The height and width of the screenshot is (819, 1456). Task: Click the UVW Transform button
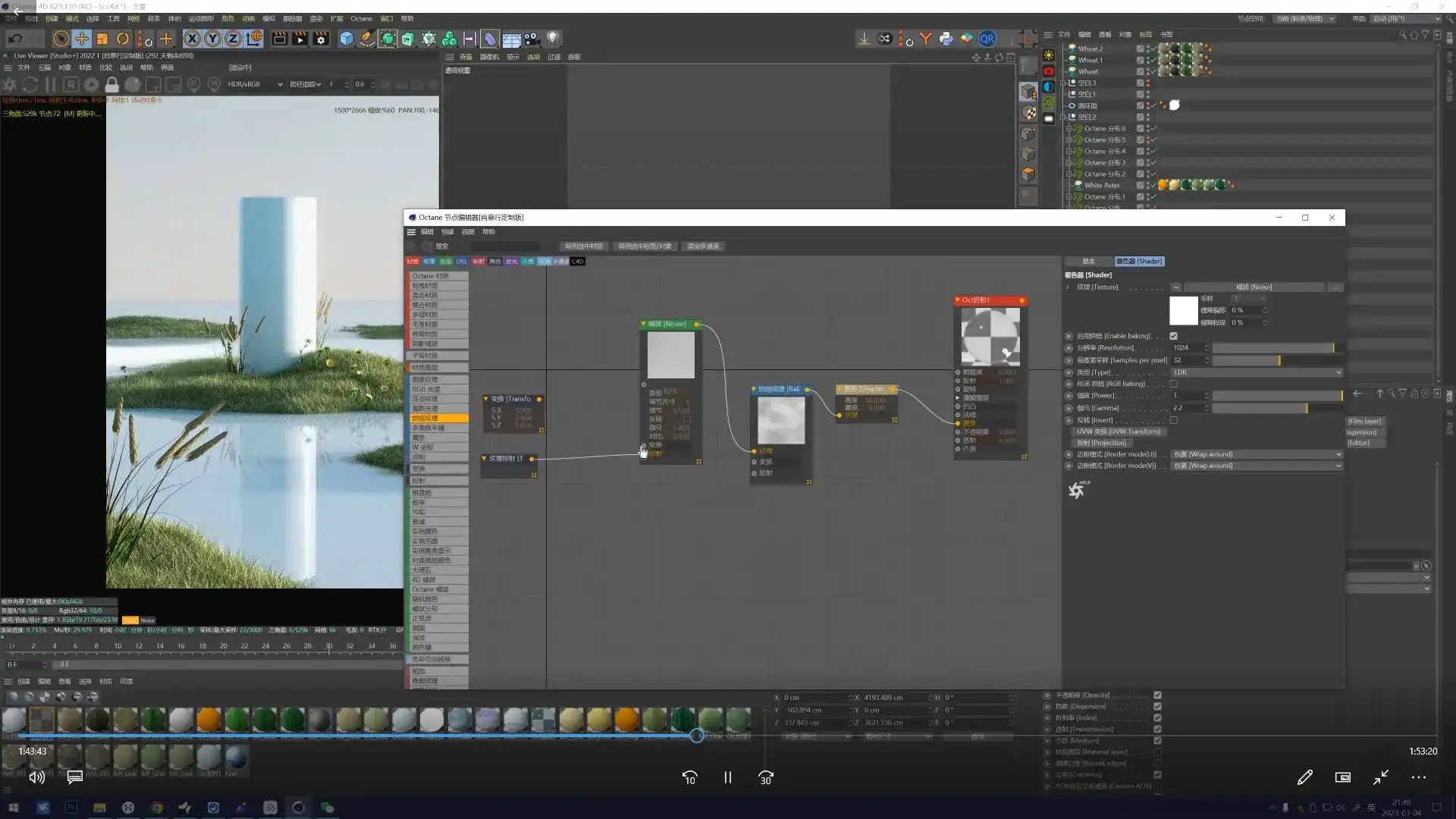pyautogui.click(x=1118, y=431)
